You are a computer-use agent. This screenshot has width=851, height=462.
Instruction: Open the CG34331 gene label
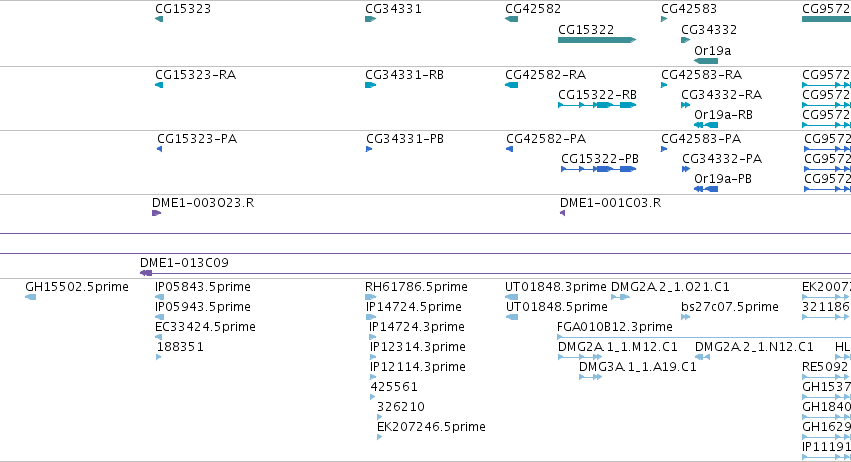(393, 9)
